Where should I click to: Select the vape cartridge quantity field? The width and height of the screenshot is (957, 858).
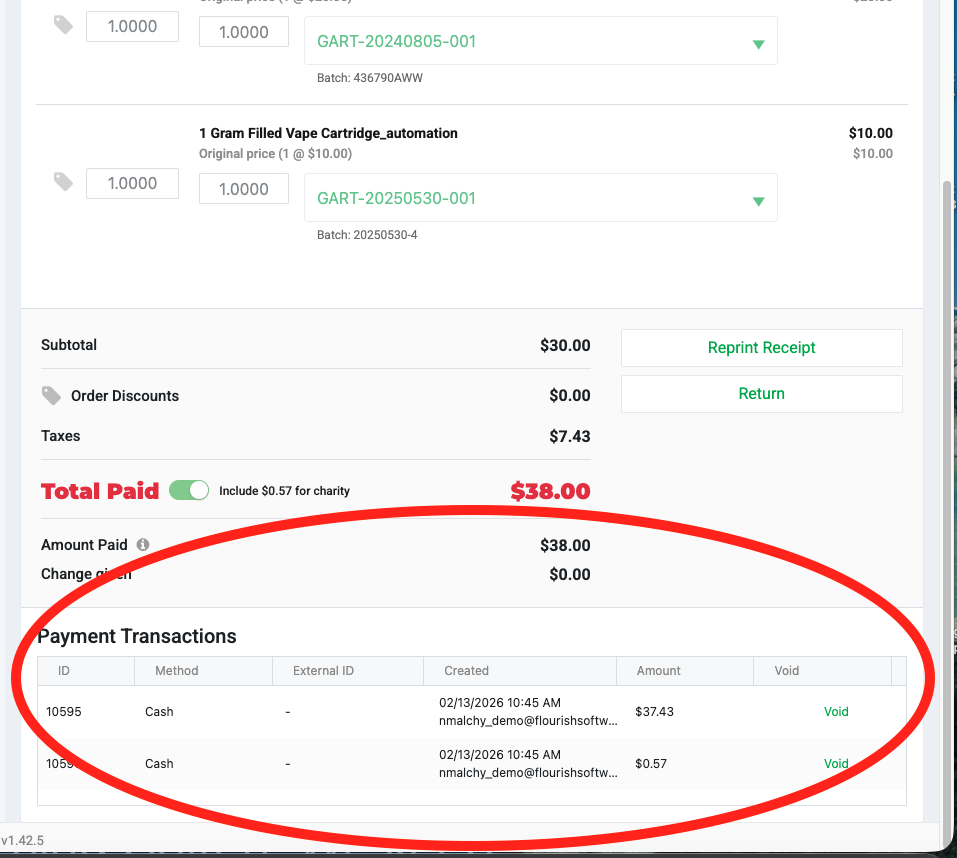tap(132, 183)
